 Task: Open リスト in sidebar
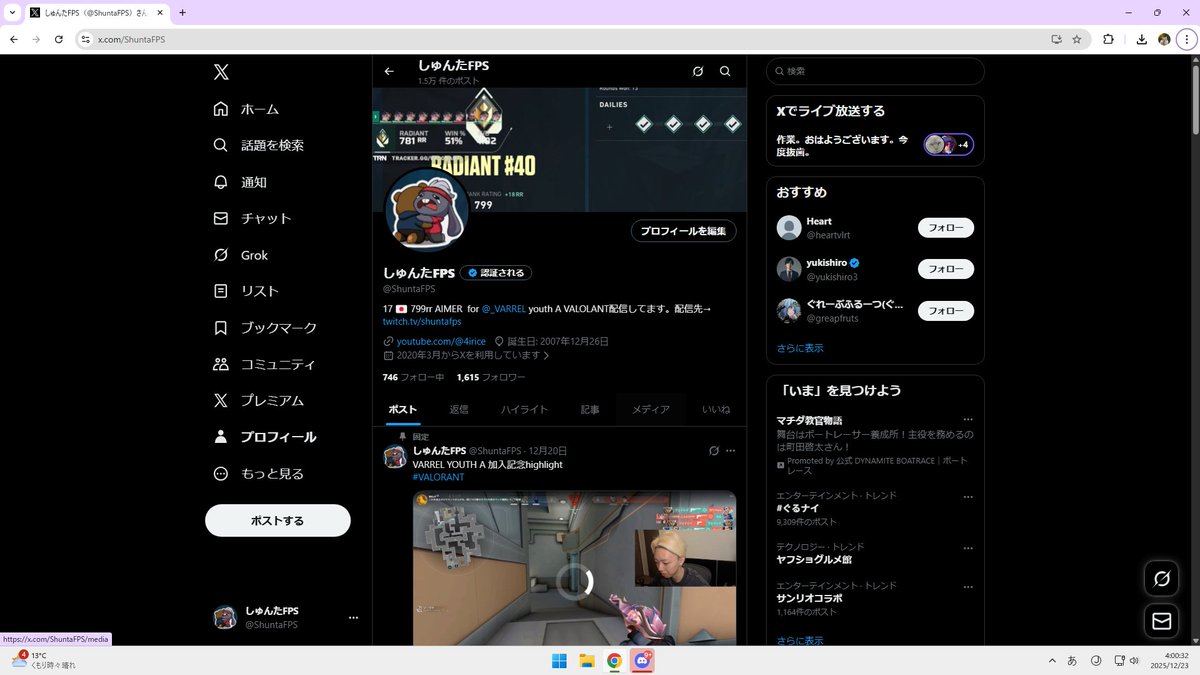tap(246, 291)
